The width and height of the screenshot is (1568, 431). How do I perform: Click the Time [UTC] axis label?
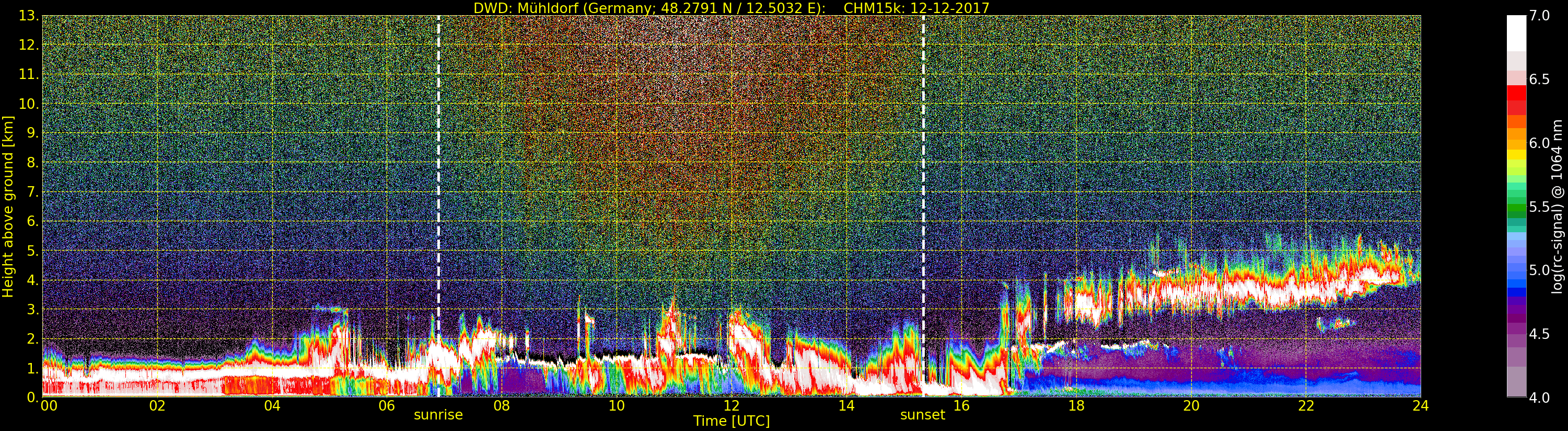[x=731, y=421]
